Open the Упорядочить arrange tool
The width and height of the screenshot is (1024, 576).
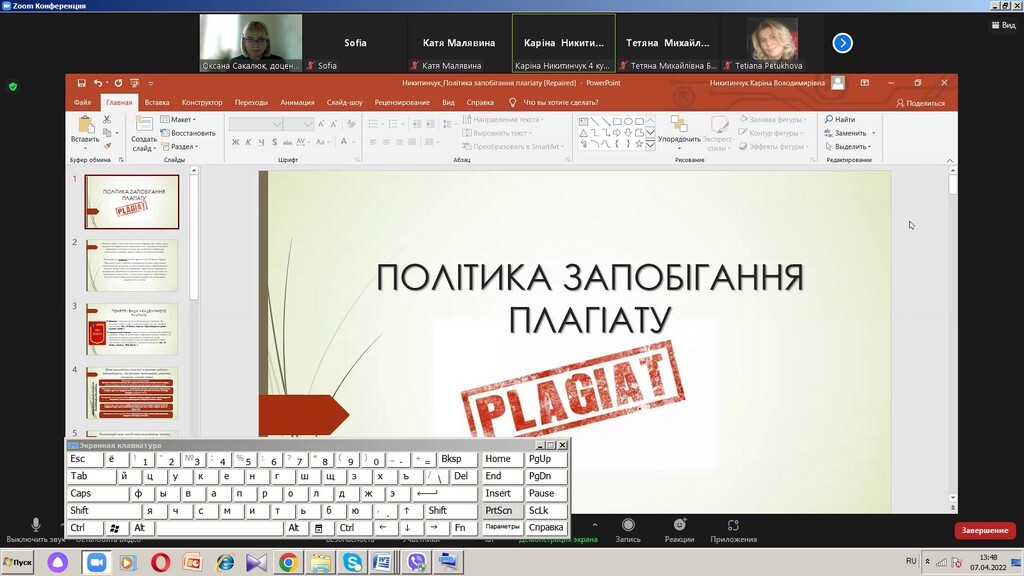coord(679,129)
